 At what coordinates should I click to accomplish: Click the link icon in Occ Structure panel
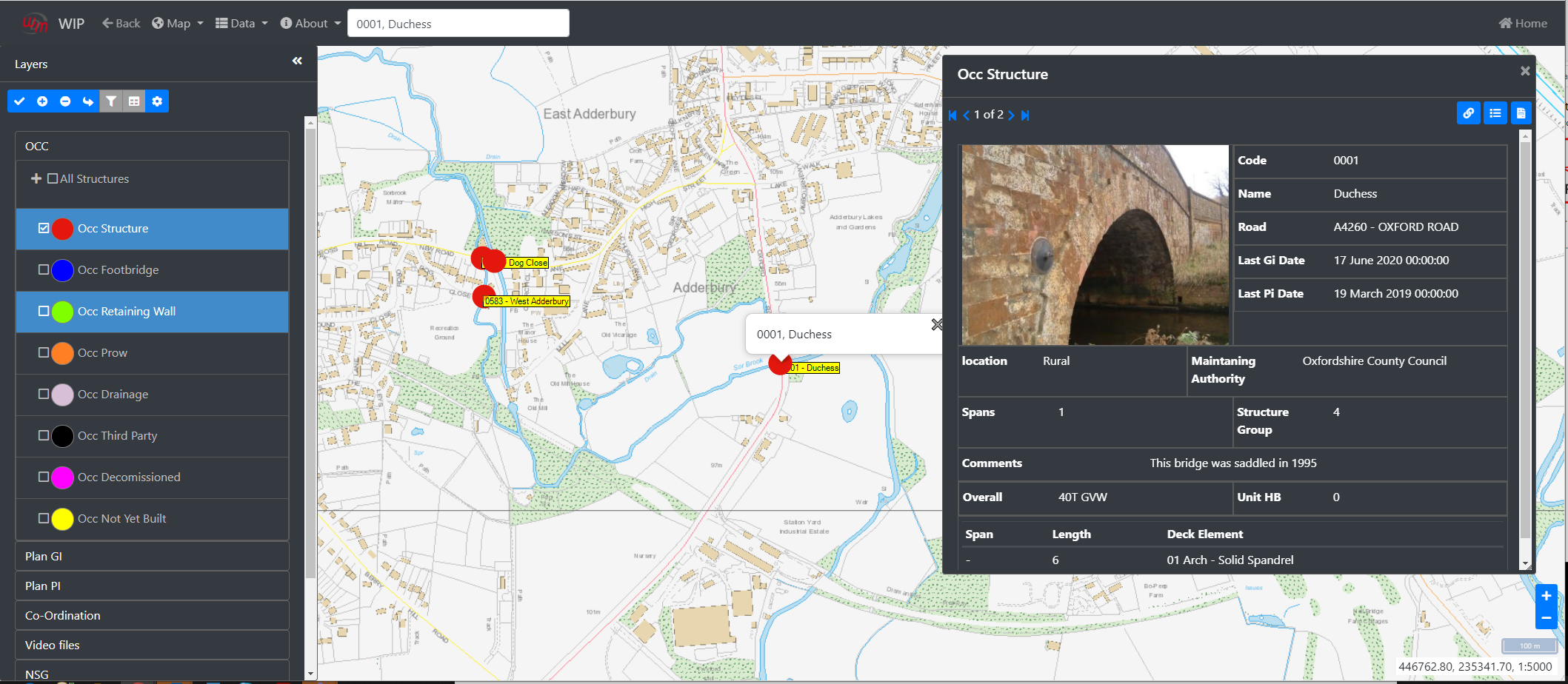coord(1468,113)
